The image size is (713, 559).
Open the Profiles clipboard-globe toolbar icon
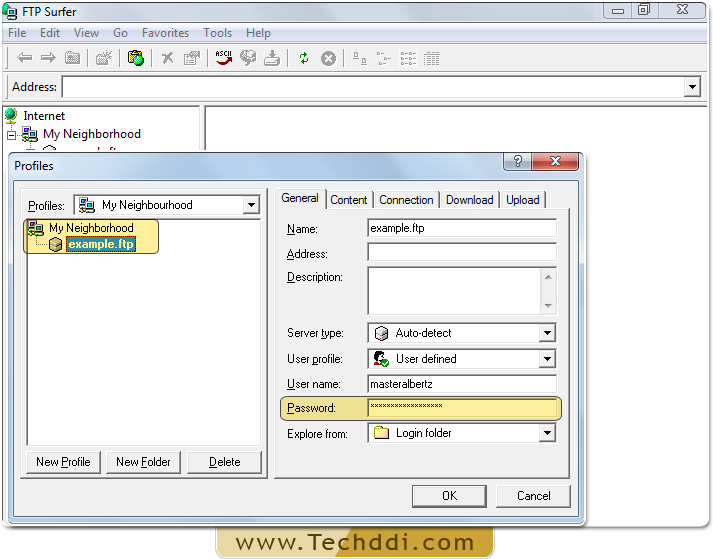[x=136, y=58]
